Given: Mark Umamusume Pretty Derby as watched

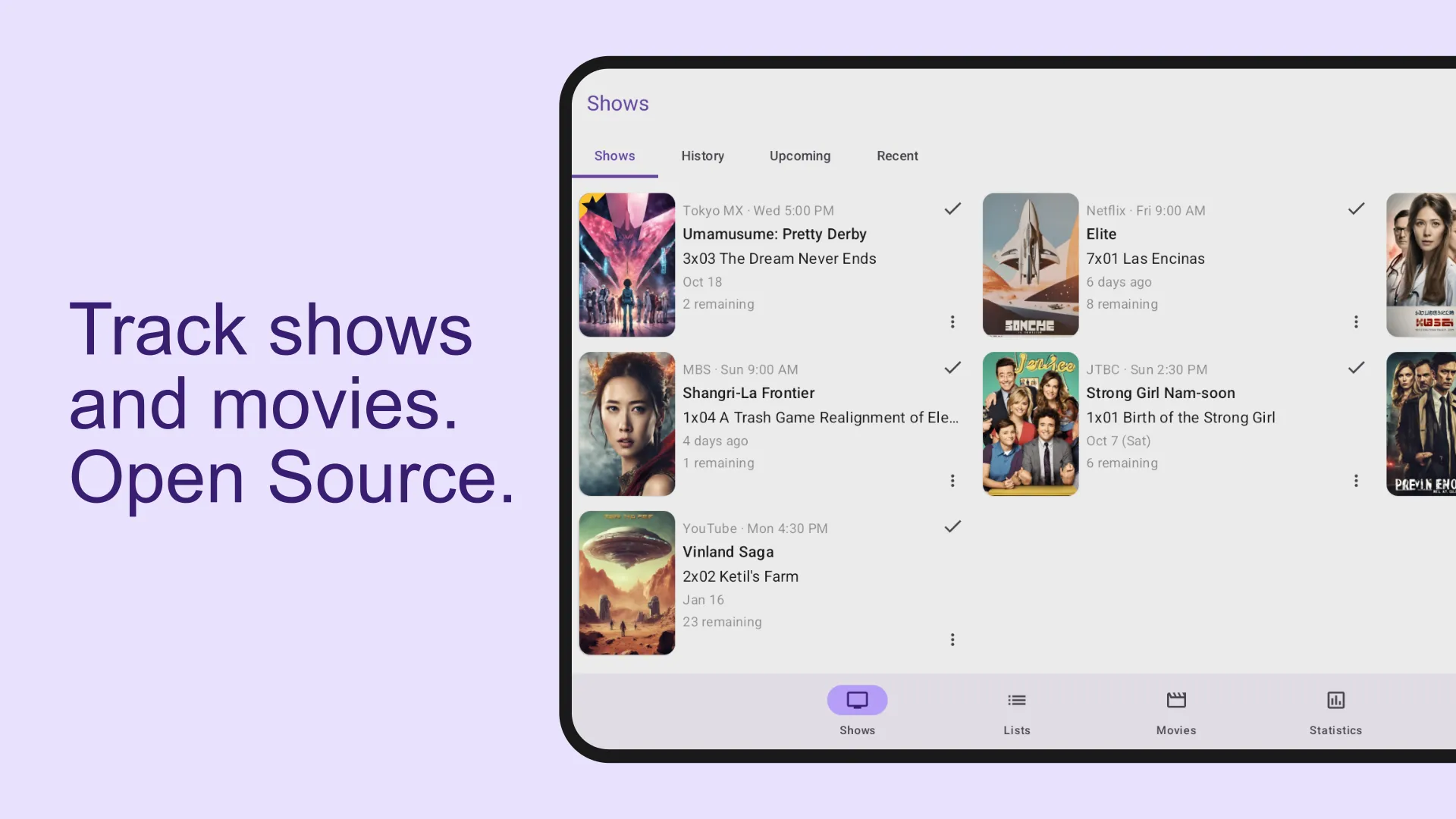Looking at the screenshot, I should click(x=952, y=208).
